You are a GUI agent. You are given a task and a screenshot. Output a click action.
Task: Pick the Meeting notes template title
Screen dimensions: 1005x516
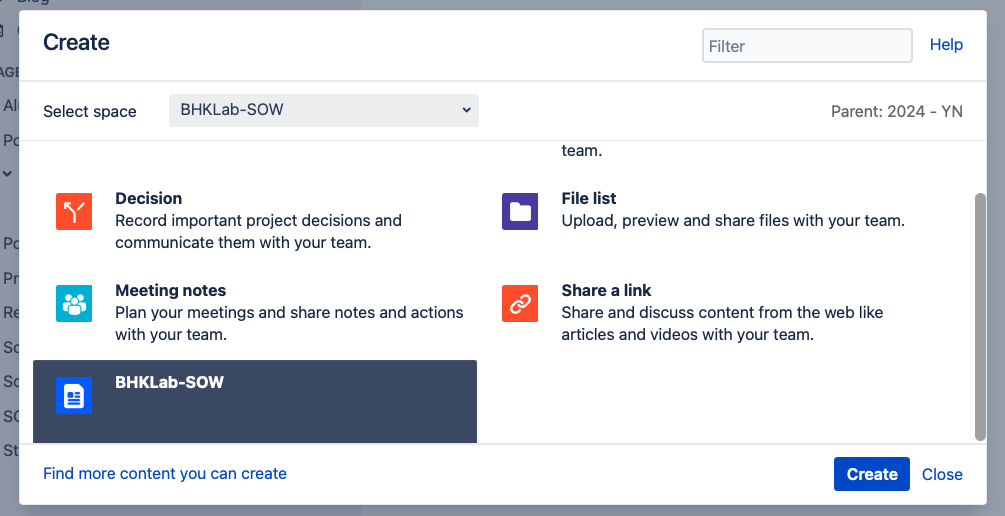point(171,290)
